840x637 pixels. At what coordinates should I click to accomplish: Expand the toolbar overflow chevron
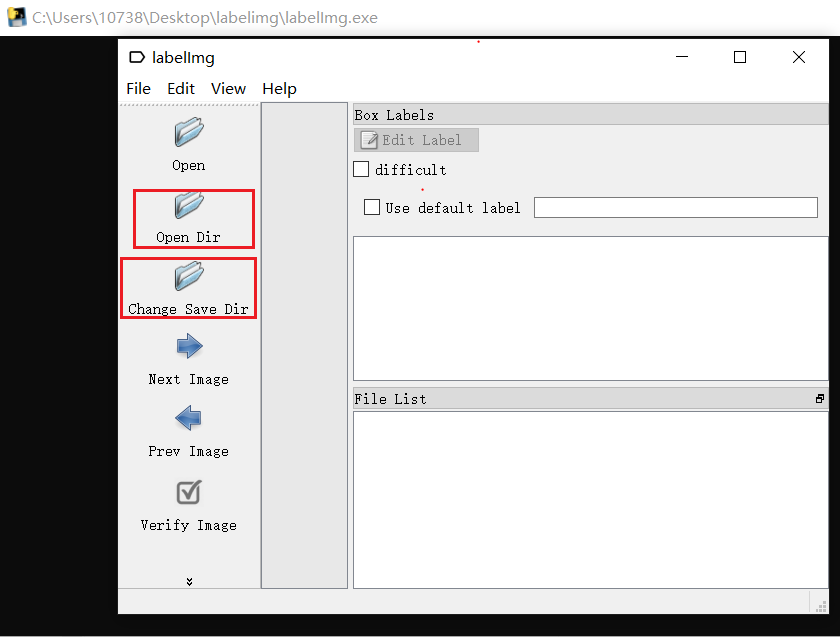(x=189, y=581)
